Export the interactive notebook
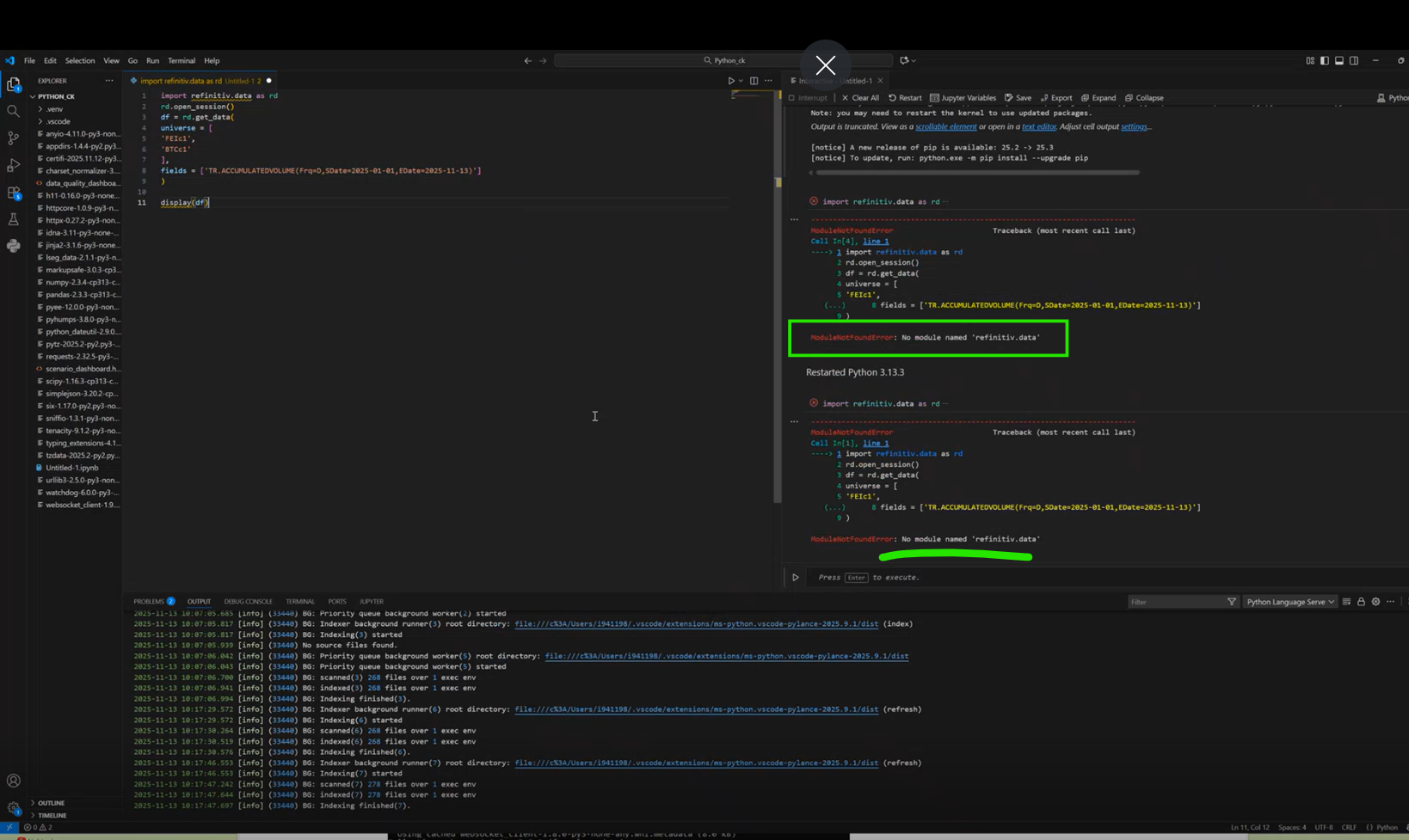Viewport: 1409px width, 840px height. pyautogui.click(x=1056, y=97)
